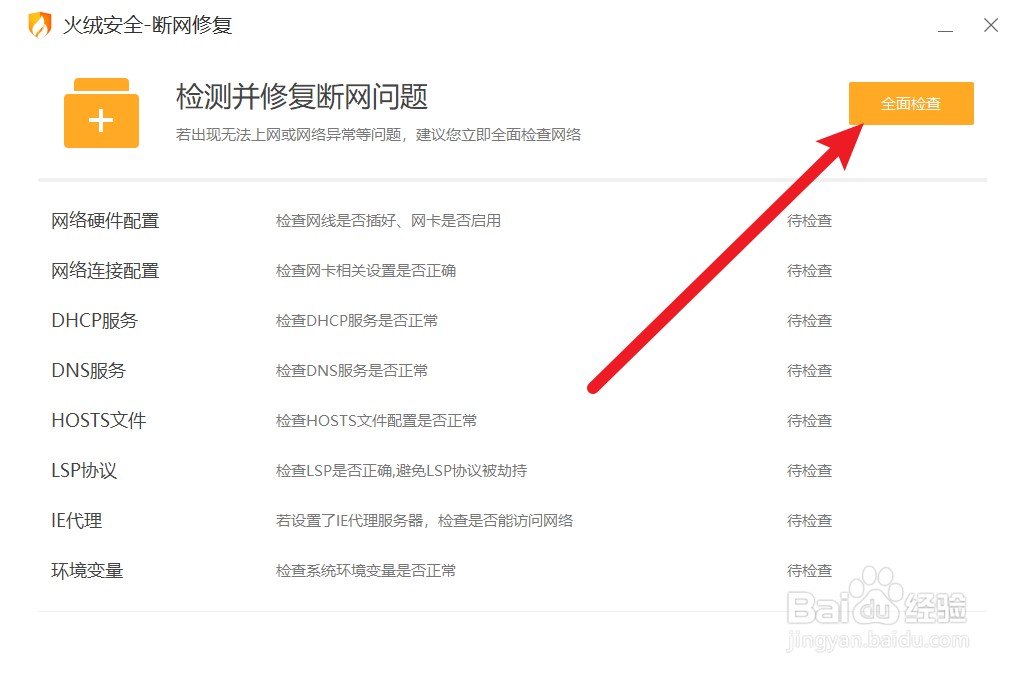Image resolution: width=1025 pixels, height=675 pixels.
Task: Click 待检查 status beside 网络硬件配置
Action: pyautogui.click(x=808, y=220)
